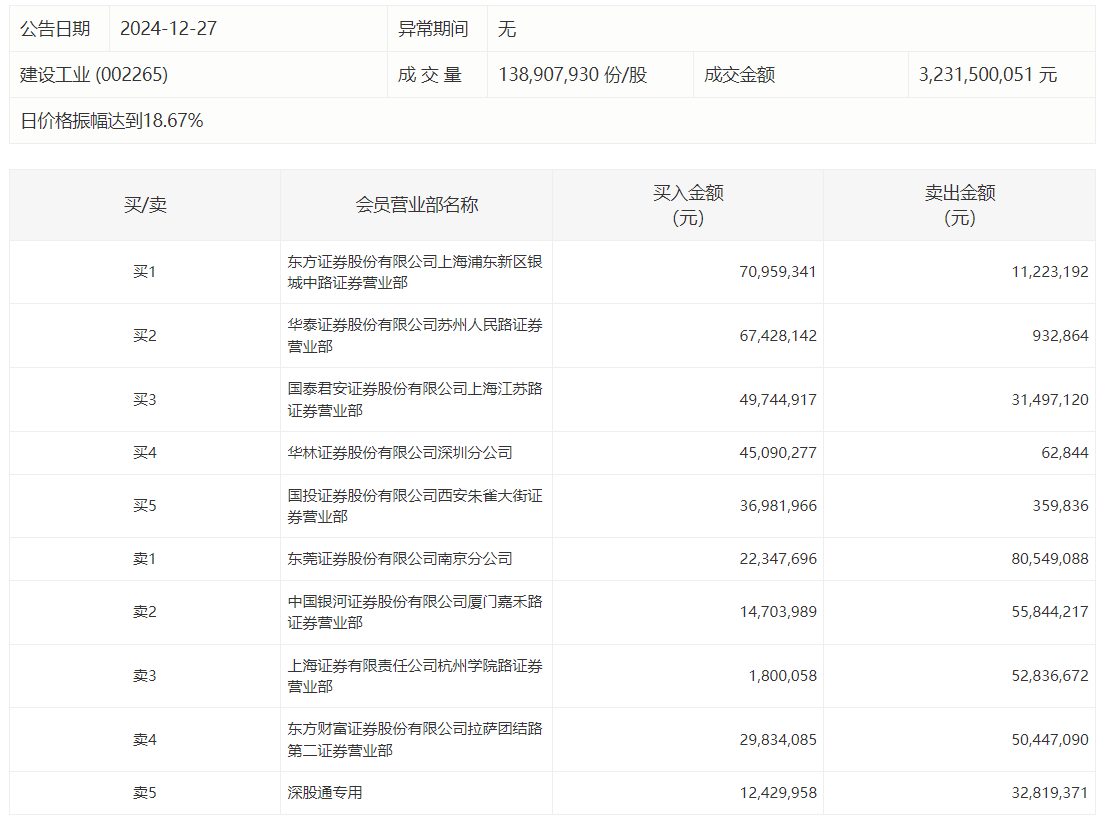1106x821 pixels.
Task: Open the 上海证券杭州学院路 branch entry
Action: [x=415, y=676]
